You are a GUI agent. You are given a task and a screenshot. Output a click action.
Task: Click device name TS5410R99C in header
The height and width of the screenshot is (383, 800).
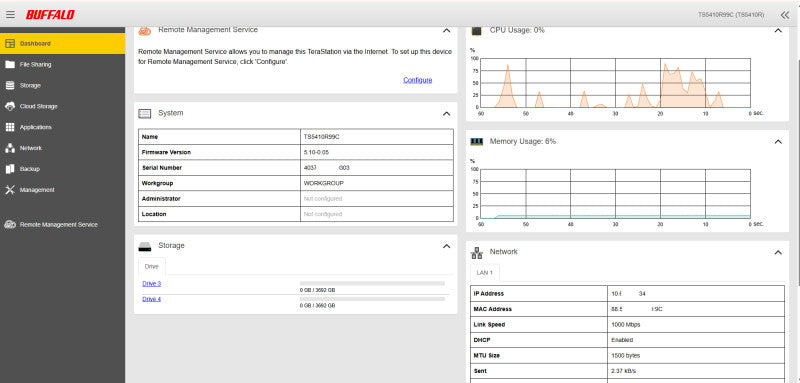[x=731, y=15]
